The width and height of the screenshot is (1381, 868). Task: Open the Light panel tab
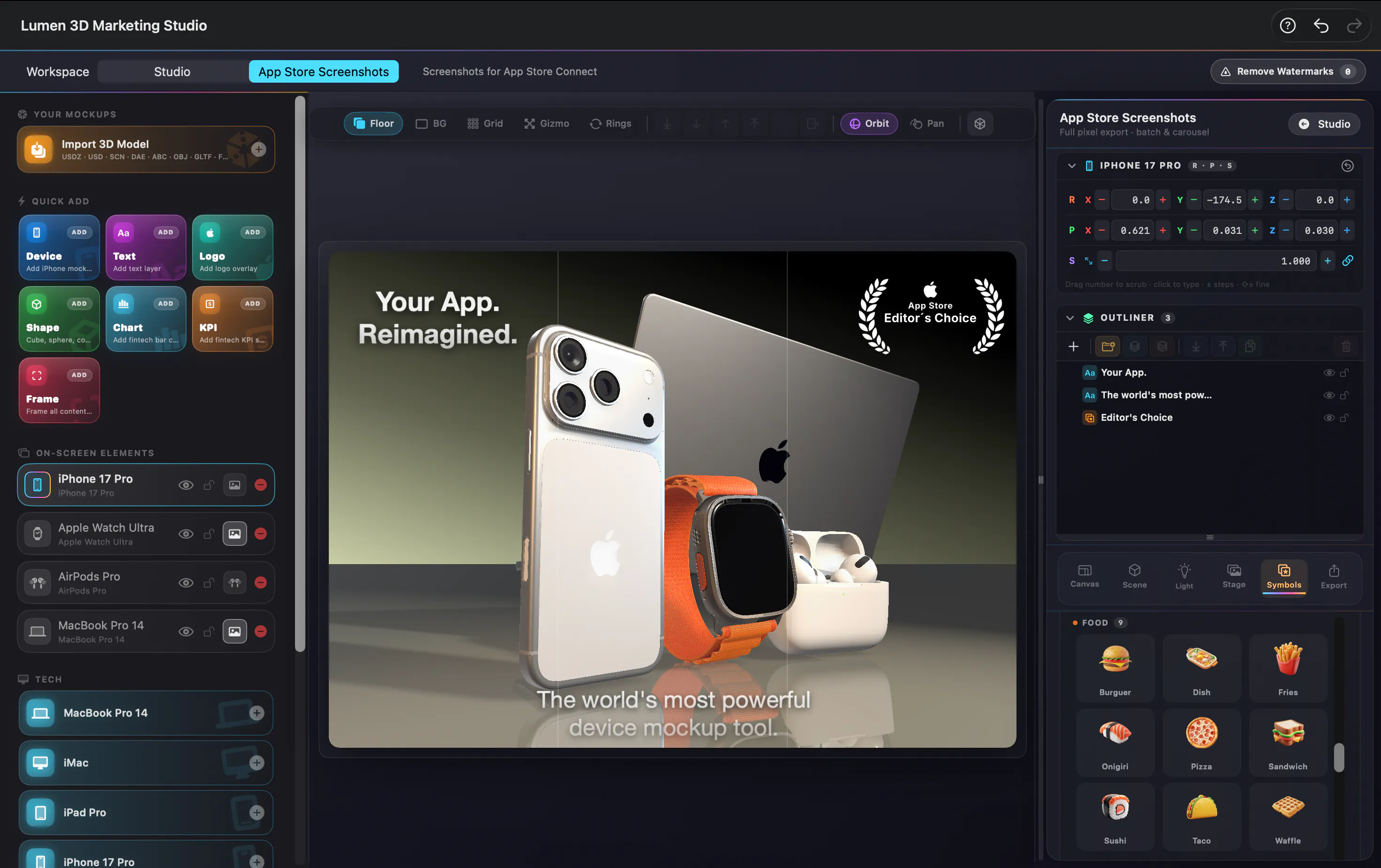(x=1184, y=576)
